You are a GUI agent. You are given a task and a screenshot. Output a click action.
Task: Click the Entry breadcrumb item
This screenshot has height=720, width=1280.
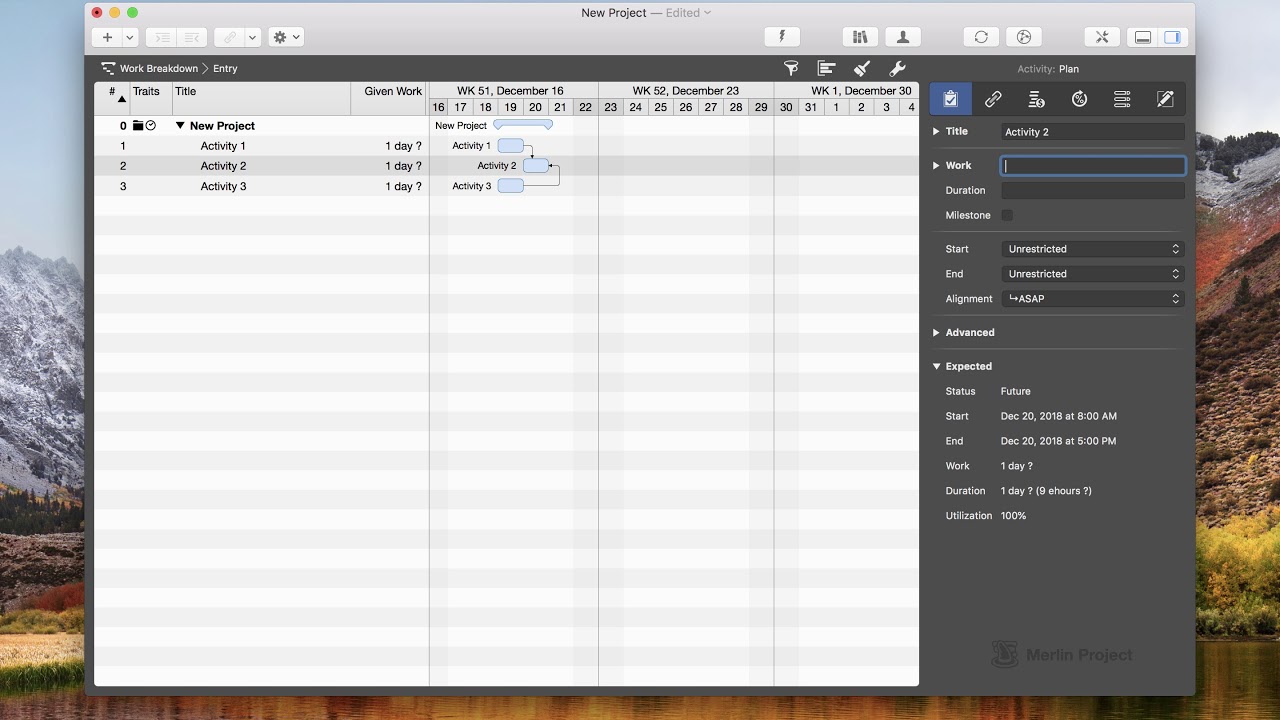click(225, 69)
